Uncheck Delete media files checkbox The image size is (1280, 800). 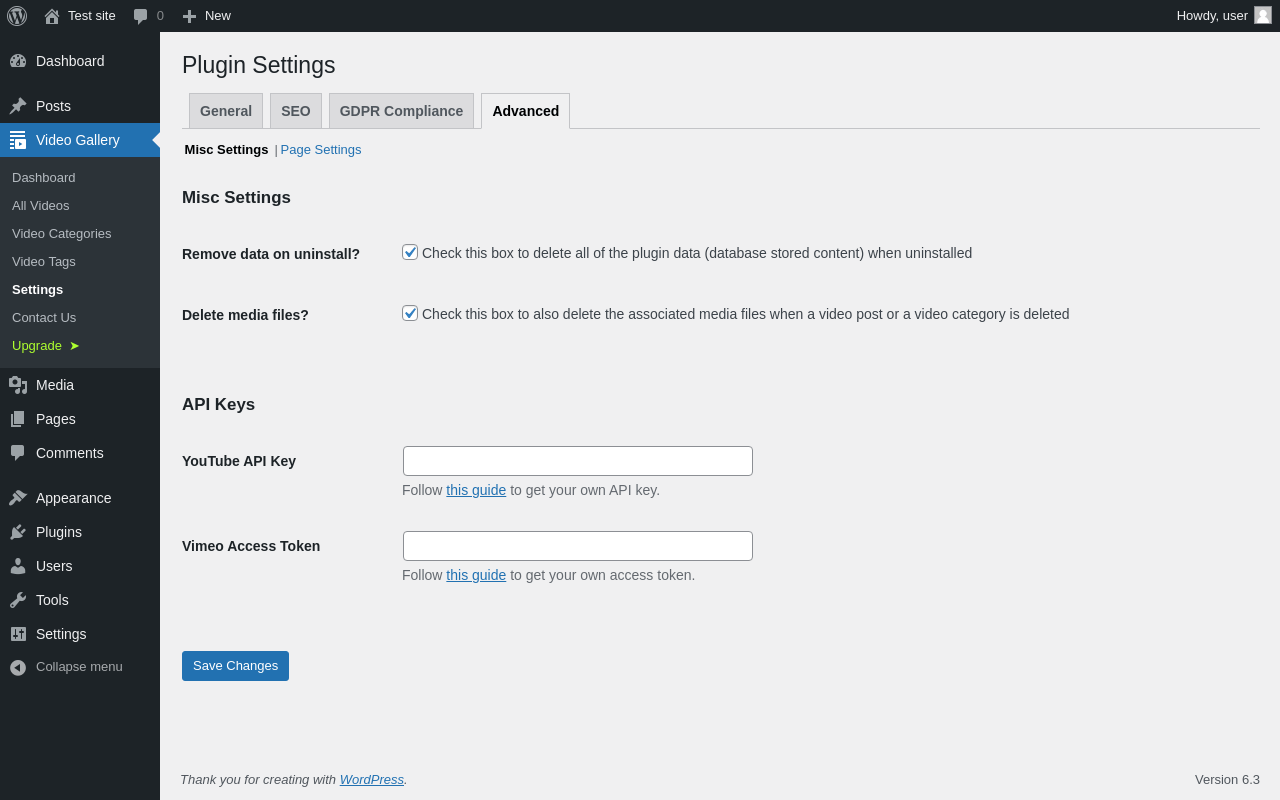tap(410, 313)
